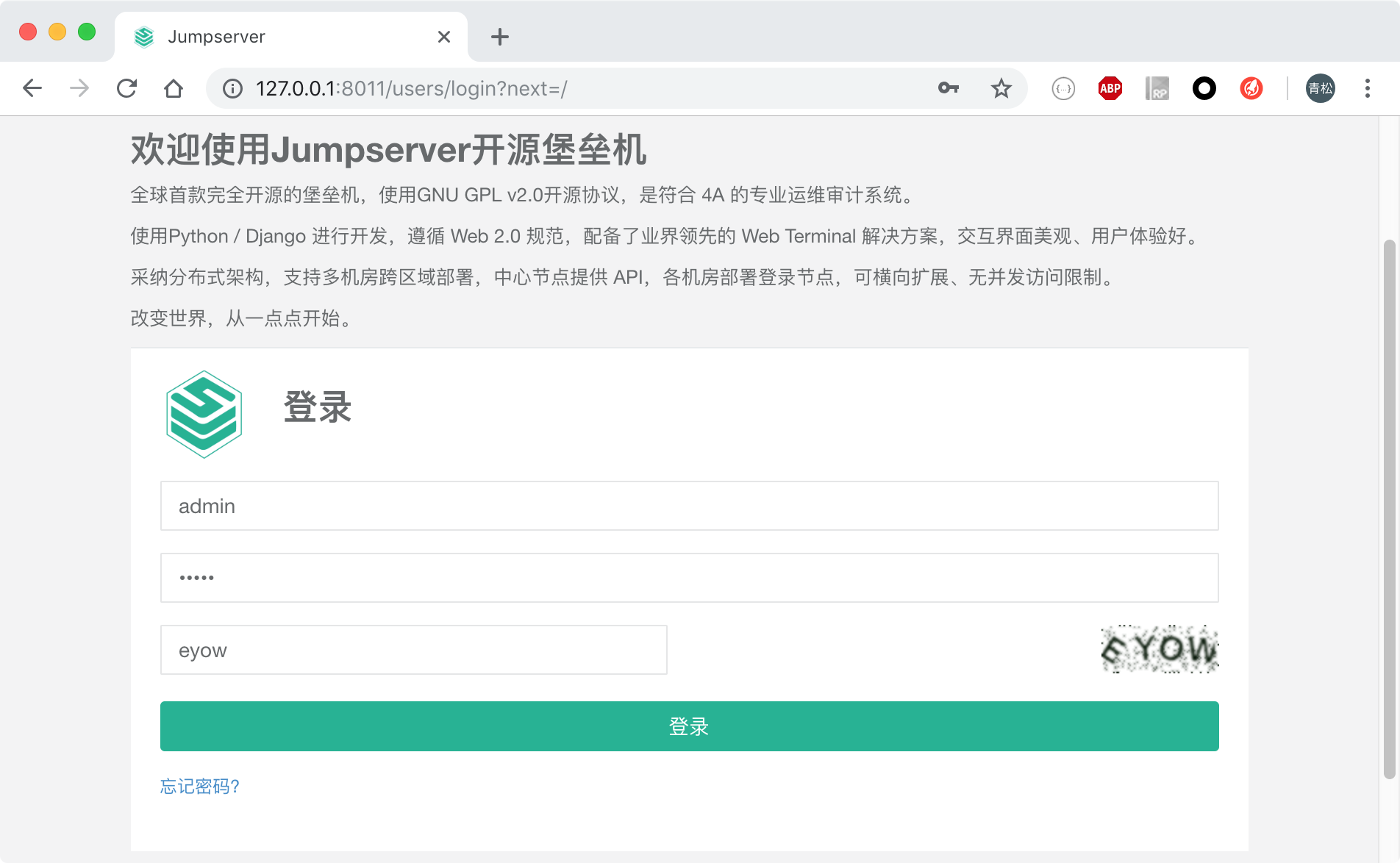Refresh the EYOW captcha image
1400x863 pixels.
pyautogui.click(x=1160, y=649)
